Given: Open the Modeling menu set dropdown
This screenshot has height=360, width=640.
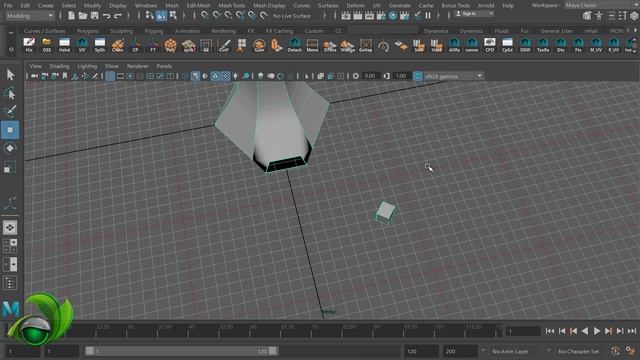Looking at the screenshot, I should [30, 16].
